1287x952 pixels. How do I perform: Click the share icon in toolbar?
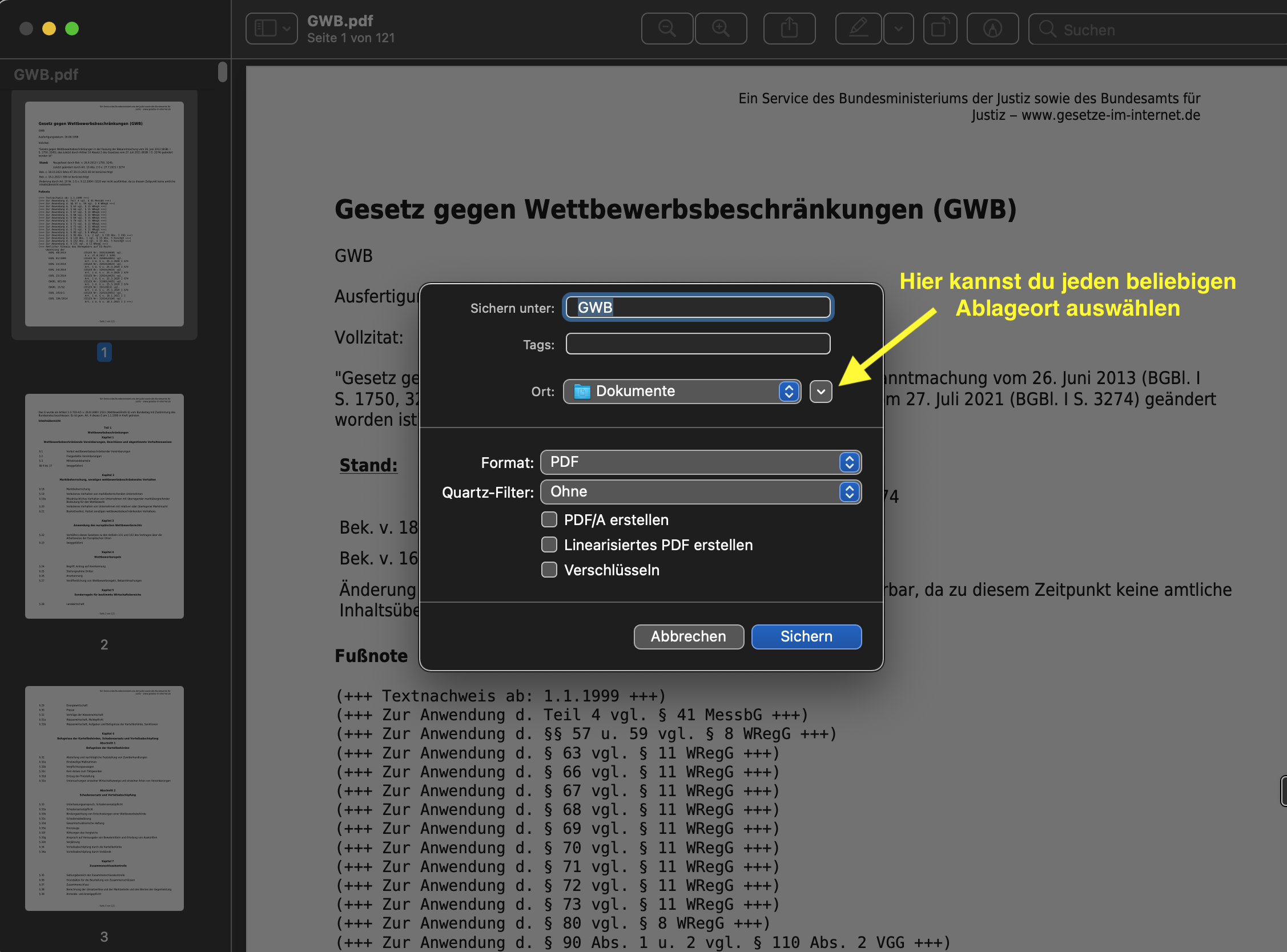tap(789, 28)
